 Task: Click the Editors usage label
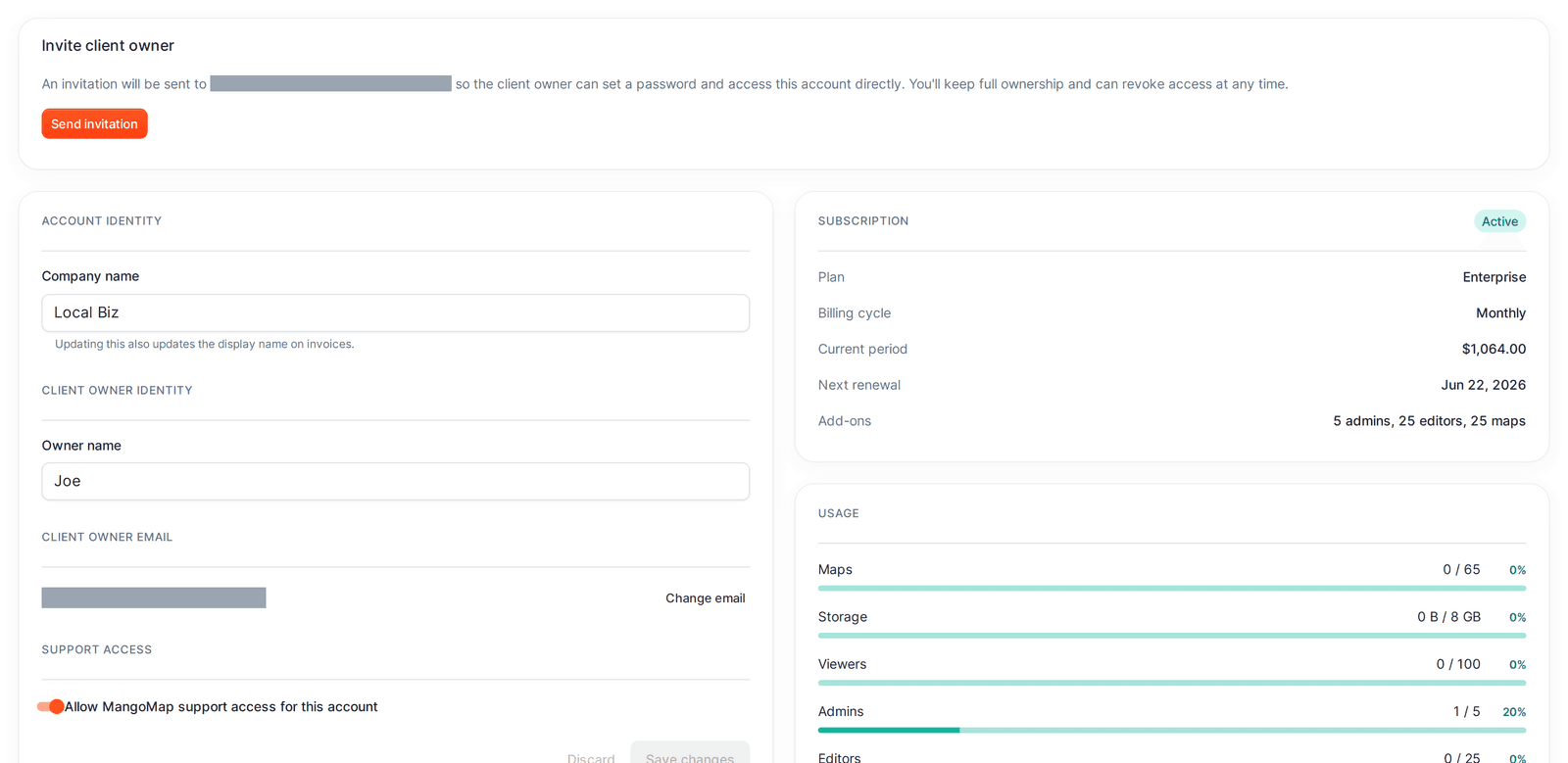point(840,758)
